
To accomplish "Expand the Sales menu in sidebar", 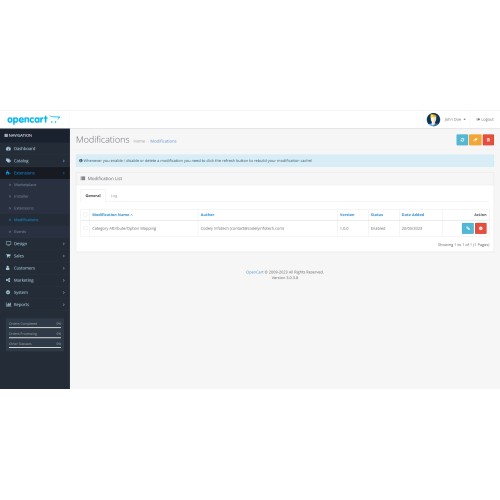I will 35,256.
